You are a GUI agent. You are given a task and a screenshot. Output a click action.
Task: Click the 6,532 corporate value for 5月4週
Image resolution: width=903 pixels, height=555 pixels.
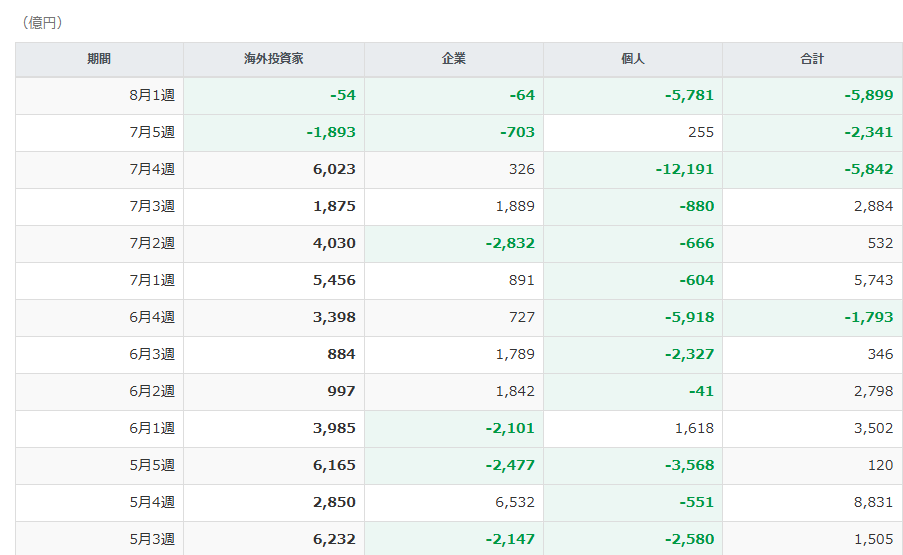click(515, 502)
